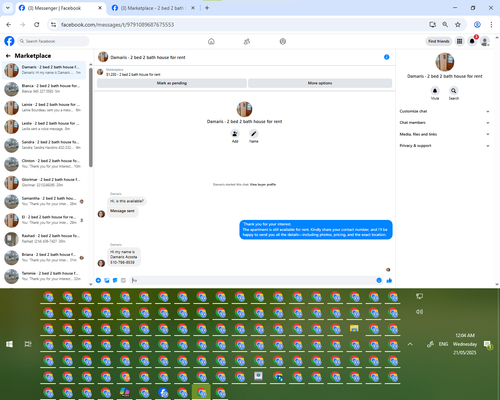Open the taskbar clock showing 12:04 AM
The width and height of the screenshot is (500, 400).
(x=465, y=344)
